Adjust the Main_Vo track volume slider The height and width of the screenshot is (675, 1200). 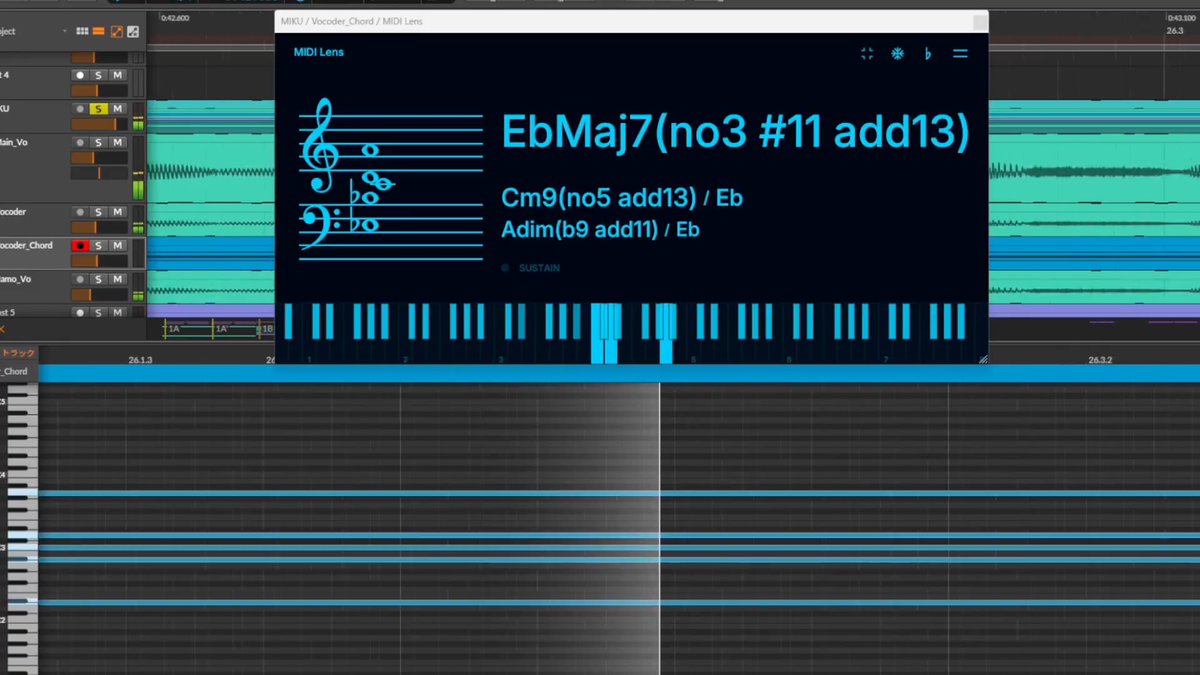(100, 158)
